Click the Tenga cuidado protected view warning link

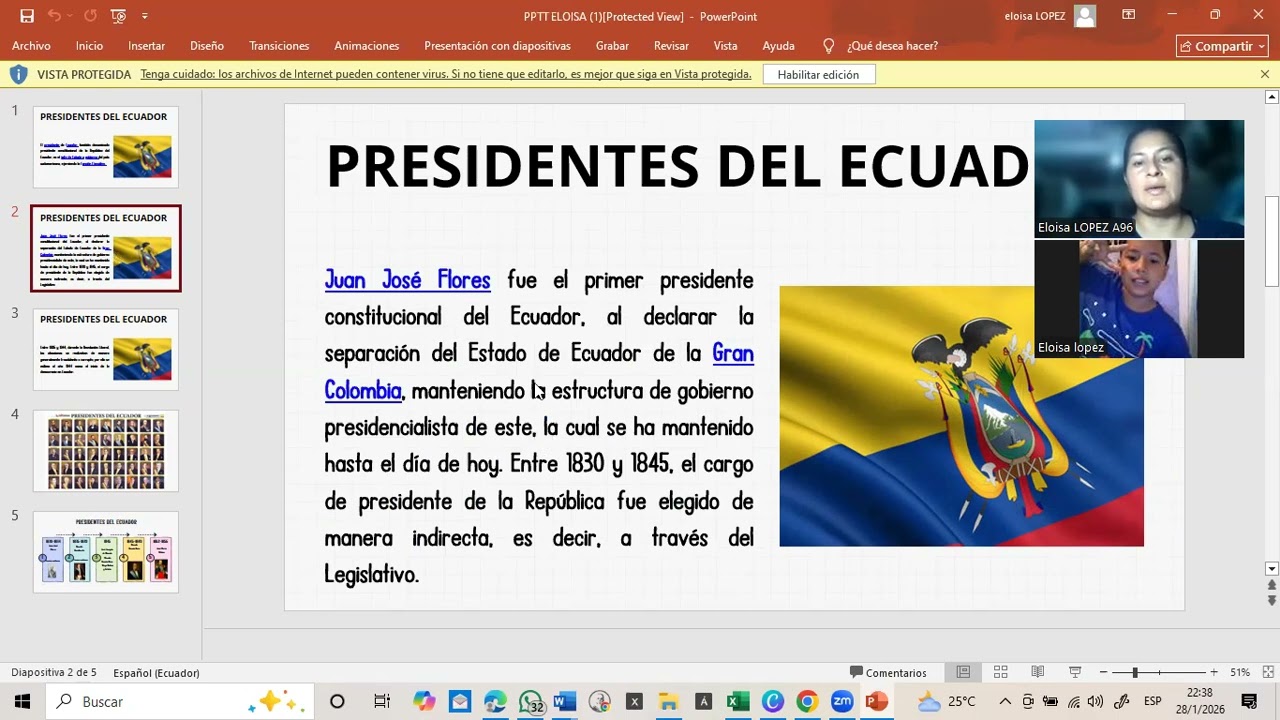coord(446,74)
